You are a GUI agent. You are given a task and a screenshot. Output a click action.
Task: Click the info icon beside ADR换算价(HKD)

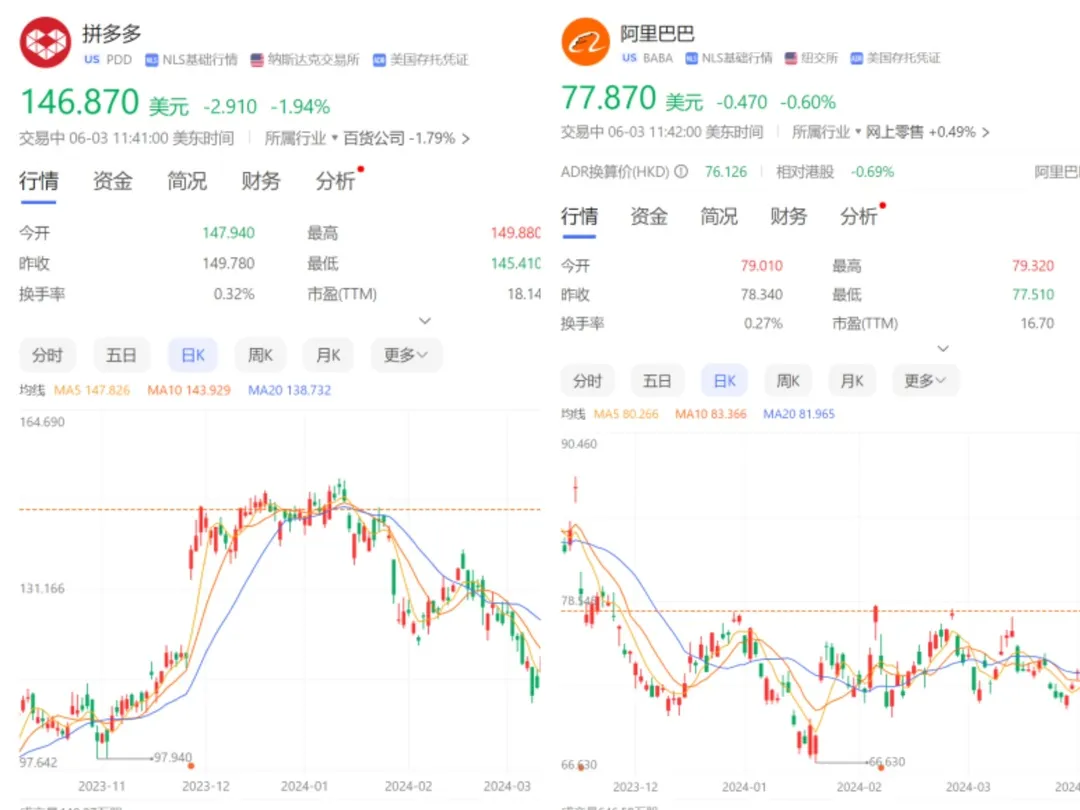681,172
